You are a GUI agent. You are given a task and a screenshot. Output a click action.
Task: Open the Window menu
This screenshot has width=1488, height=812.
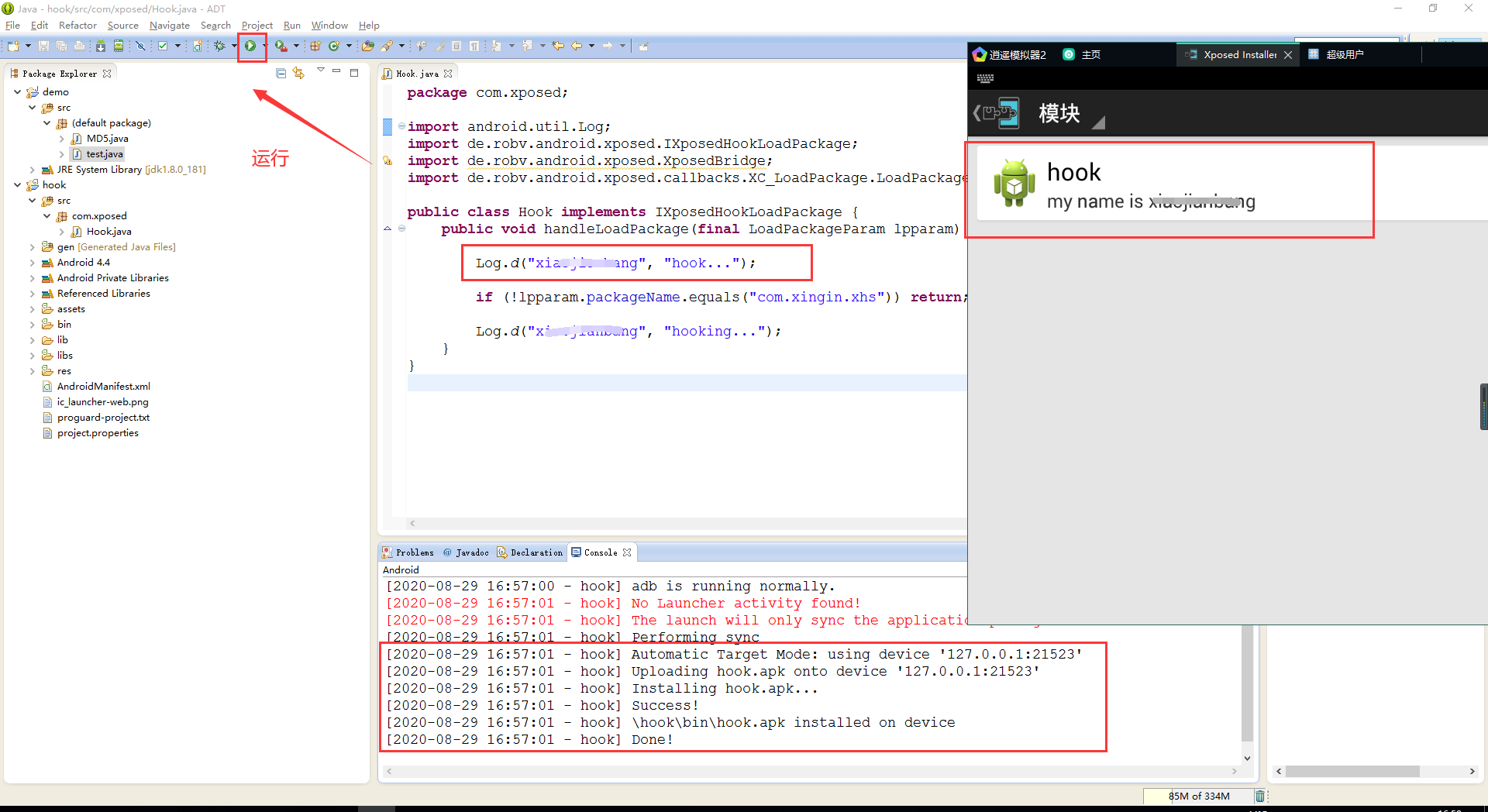pyautogui.click(x=329, y=26)
